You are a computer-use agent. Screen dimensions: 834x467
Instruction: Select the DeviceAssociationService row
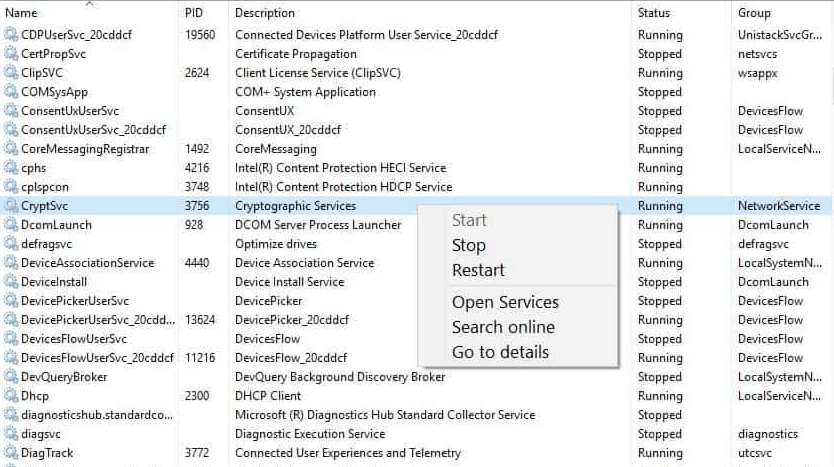click(x=416, y=263)
